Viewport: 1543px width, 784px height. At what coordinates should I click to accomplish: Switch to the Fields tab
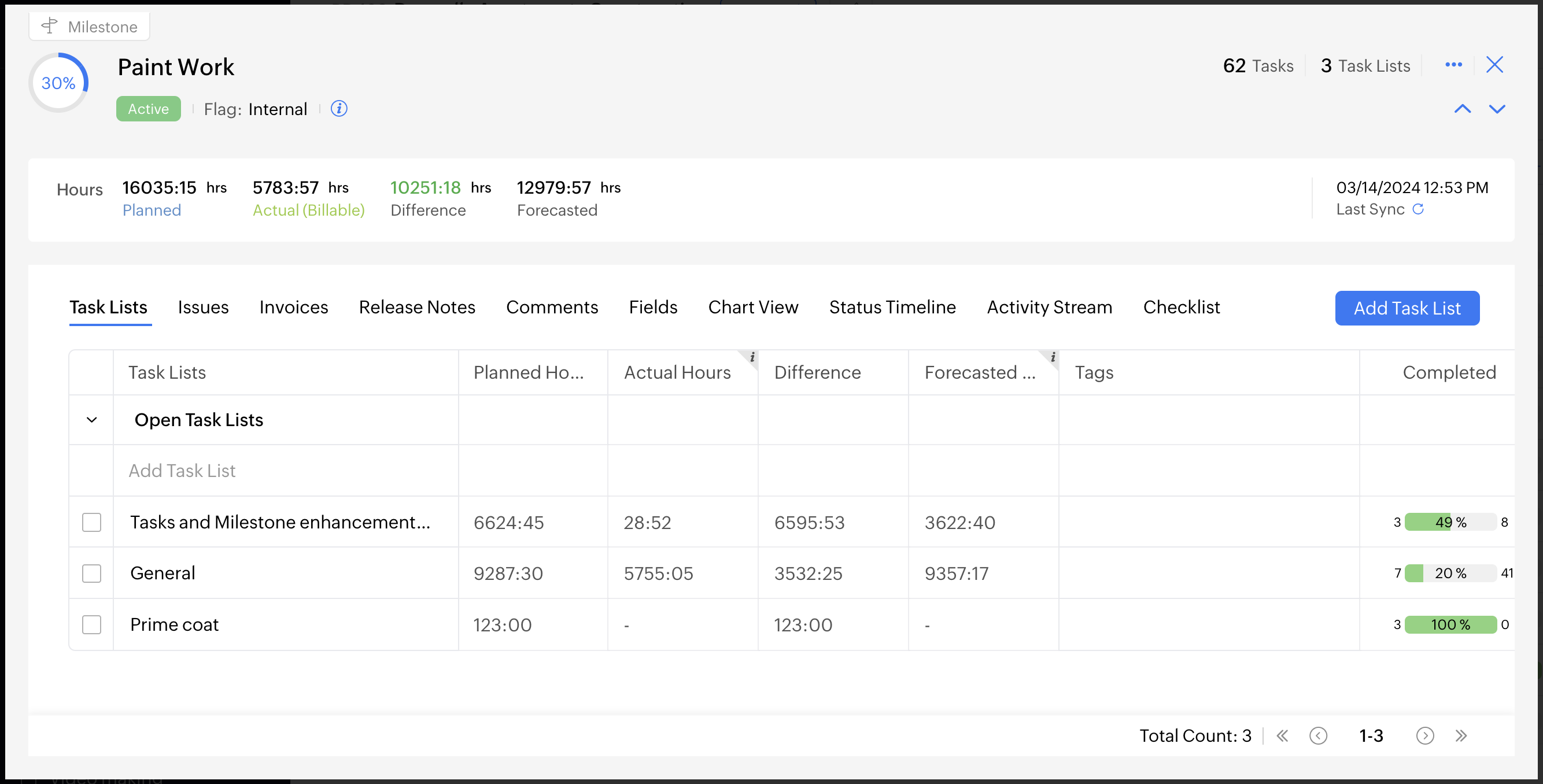point(653,307)
